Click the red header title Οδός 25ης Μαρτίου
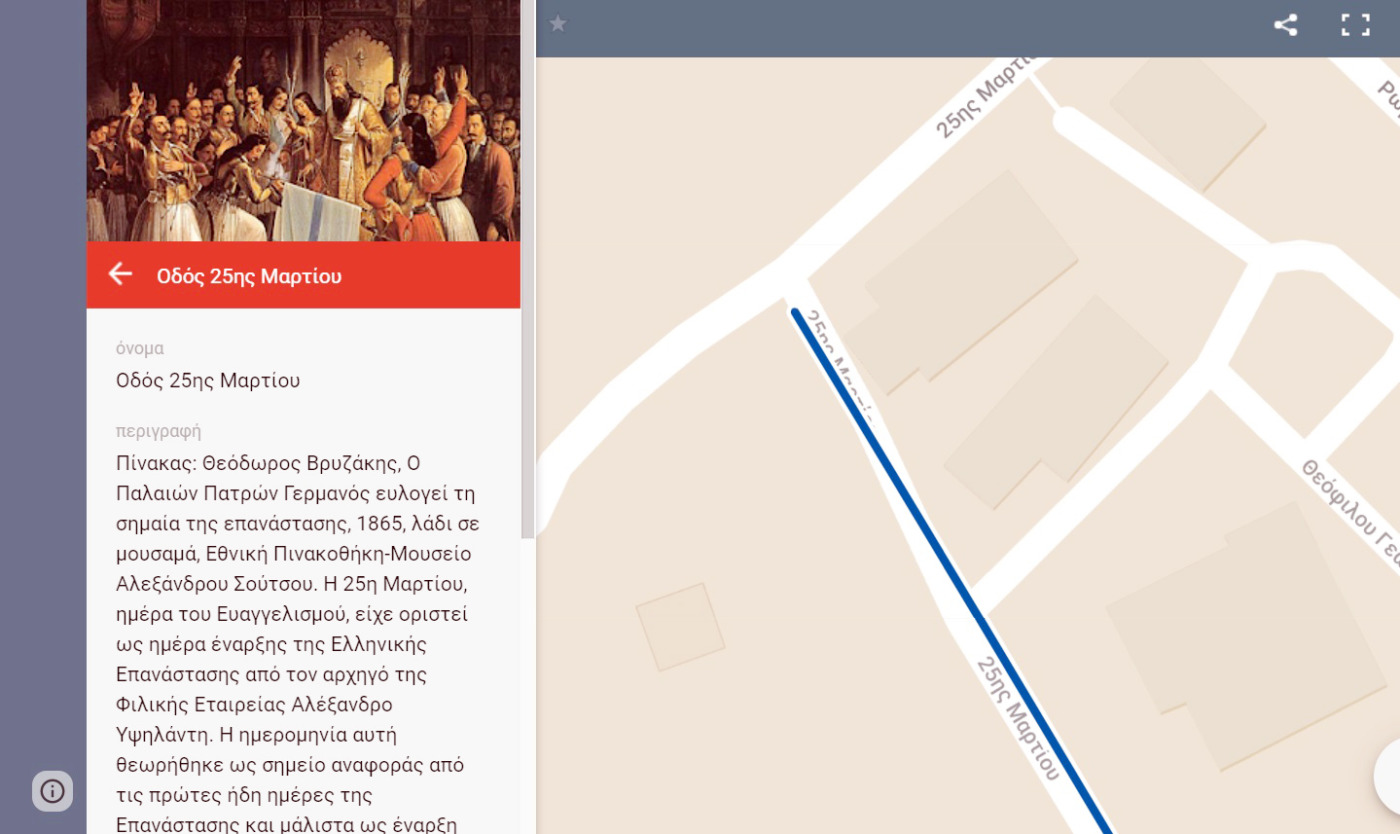This screenshot has height=834, width=1400. point(249,276)
